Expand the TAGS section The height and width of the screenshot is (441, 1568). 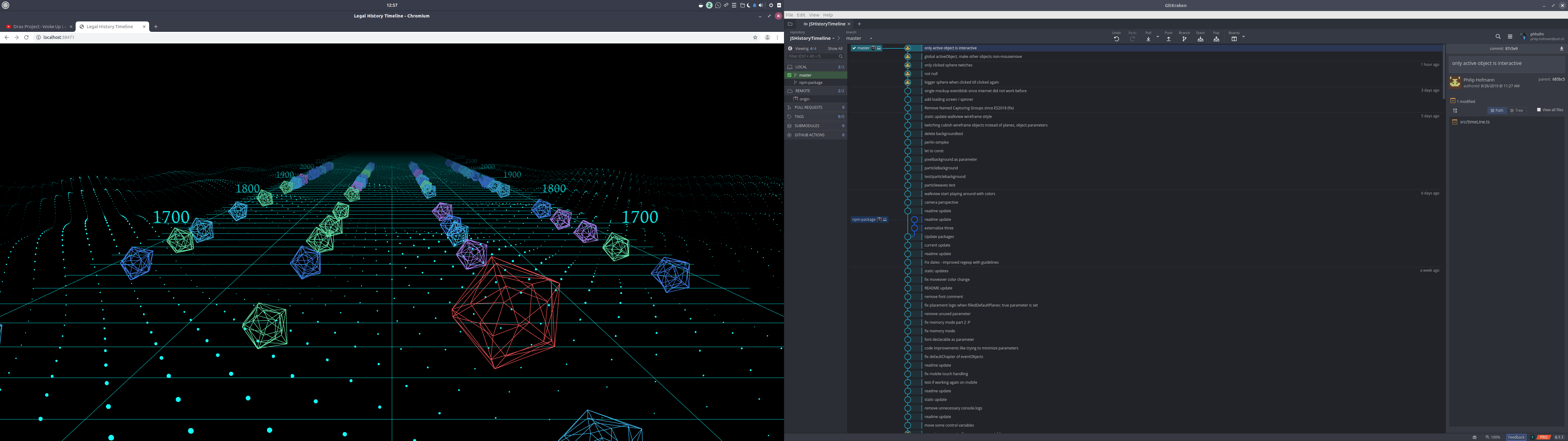tap(816, 116)
